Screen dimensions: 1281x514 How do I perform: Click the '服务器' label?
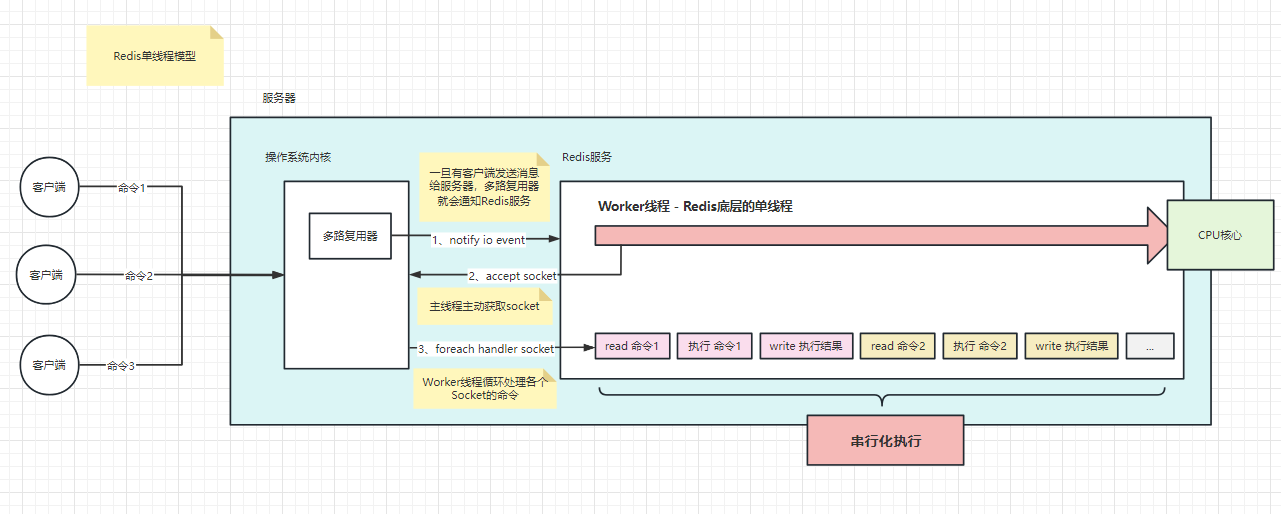(x=279, y=98)
